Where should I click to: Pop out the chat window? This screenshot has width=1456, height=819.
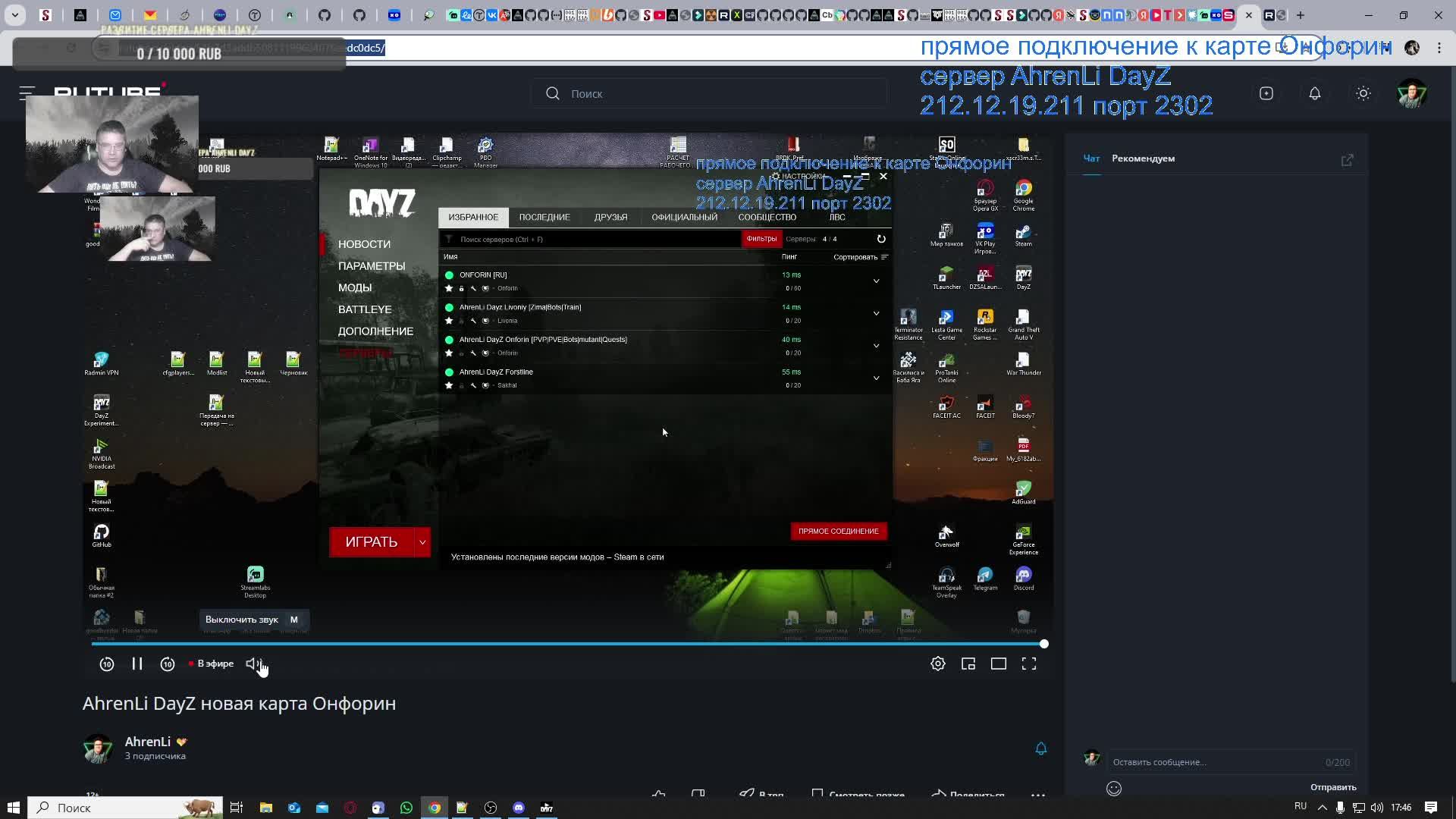point(1348,160)
